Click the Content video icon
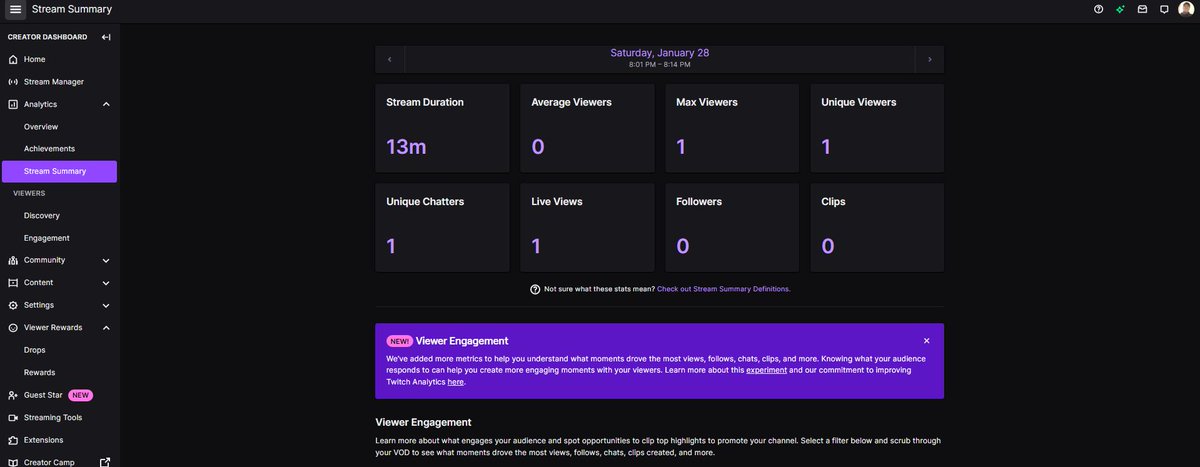This screenshot has height=467, width=1200. [x=13, y=283]
